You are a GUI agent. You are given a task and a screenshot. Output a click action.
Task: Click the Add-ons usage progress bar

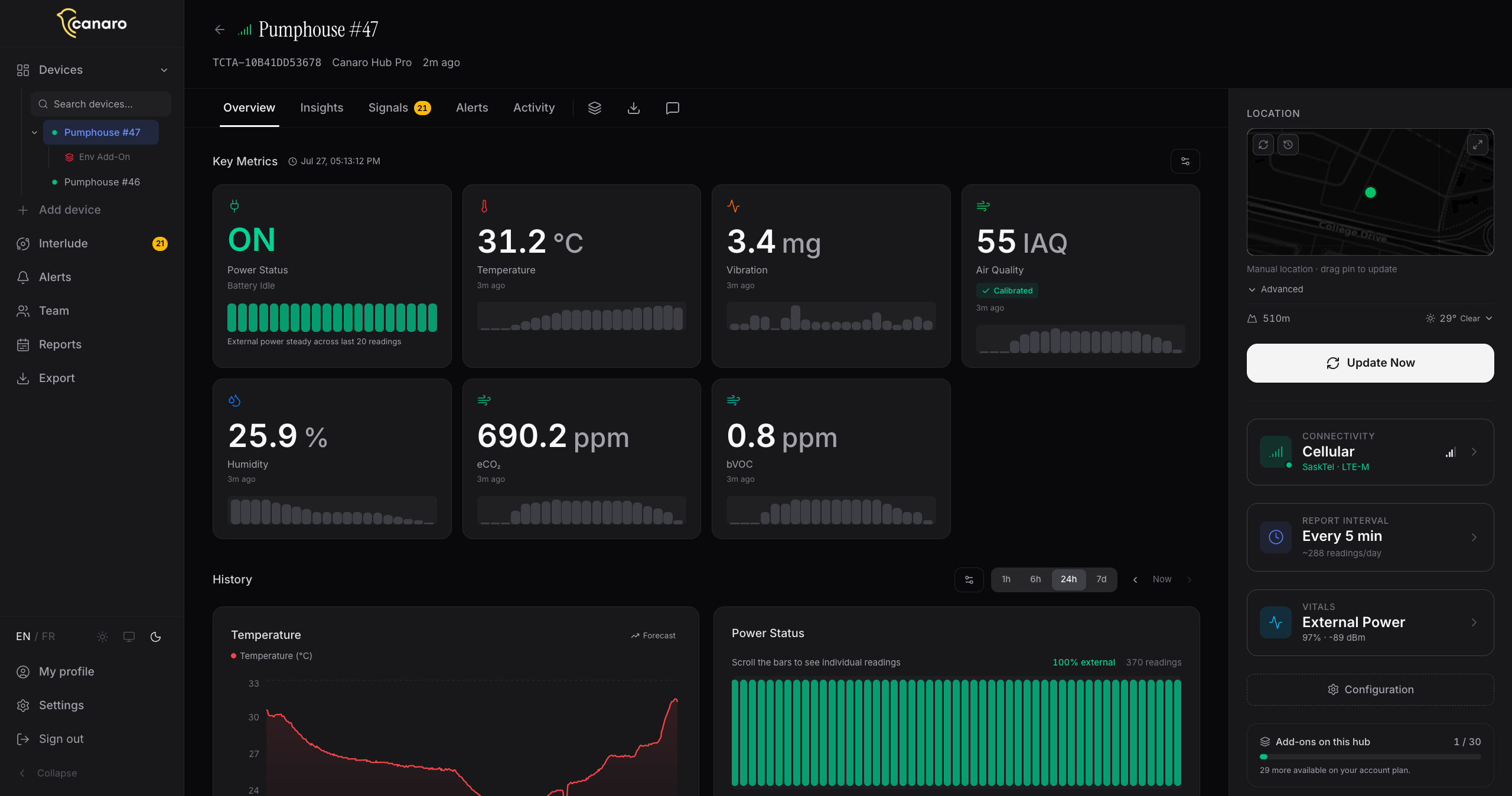pos(1370,757)
